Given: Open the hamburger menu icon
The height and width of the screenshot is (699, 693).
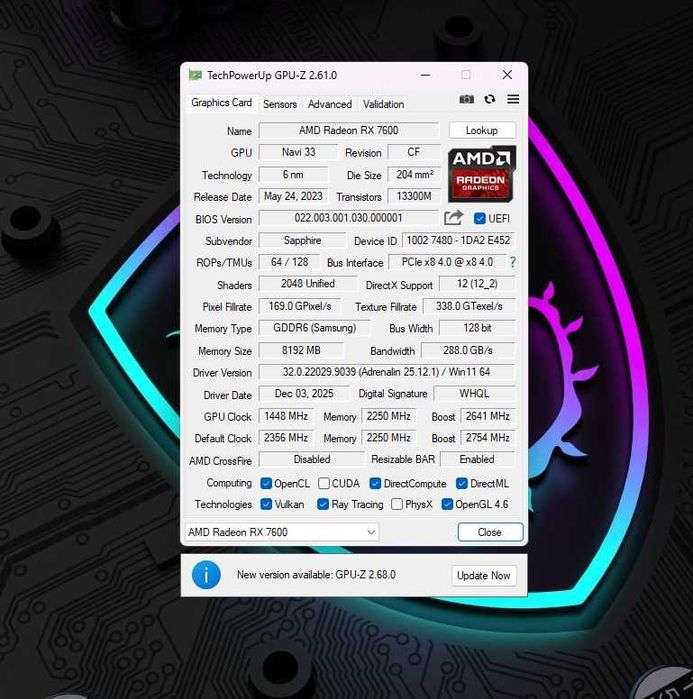Looking at the screenshot, I should (513, 99).
